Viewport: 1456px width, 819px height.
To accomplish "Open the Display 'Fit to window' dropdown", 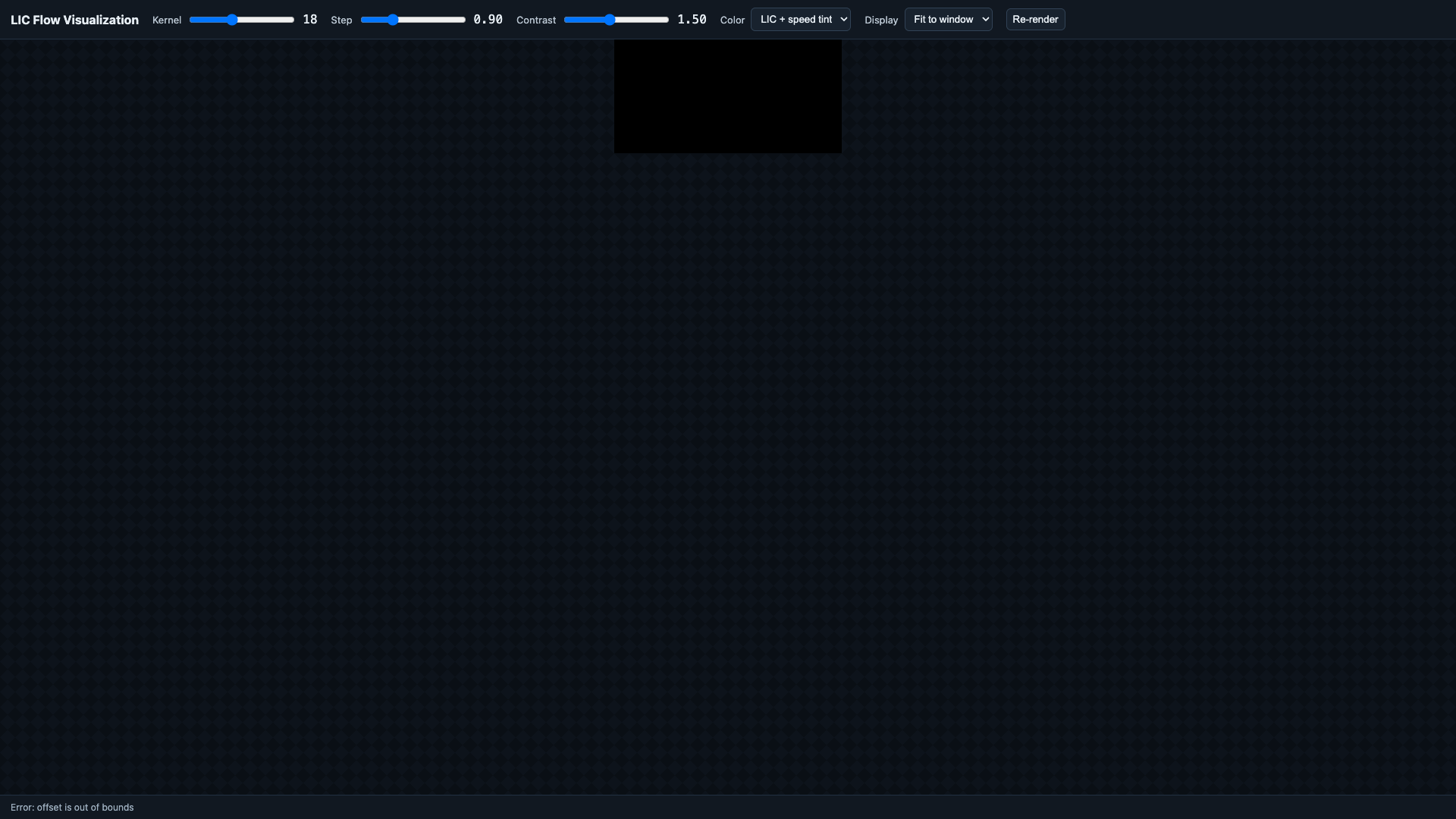I will click(x=948, y=20).
